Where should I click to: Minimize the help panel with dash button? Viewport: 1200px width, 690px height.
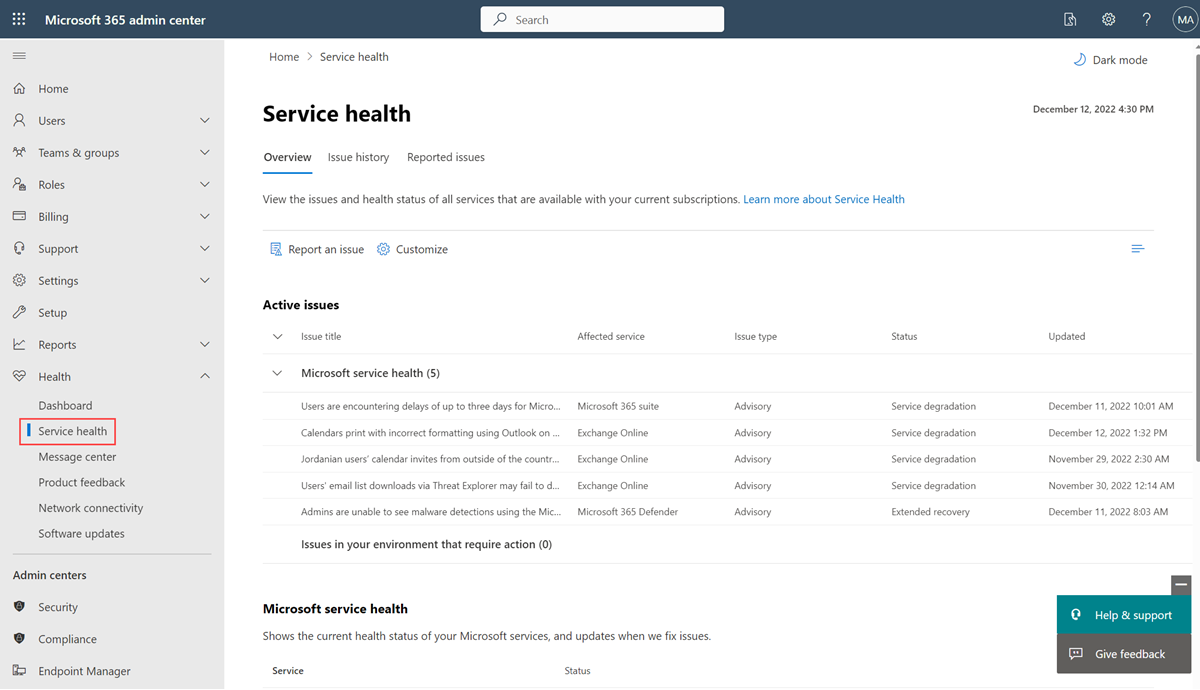point(1182,585)
